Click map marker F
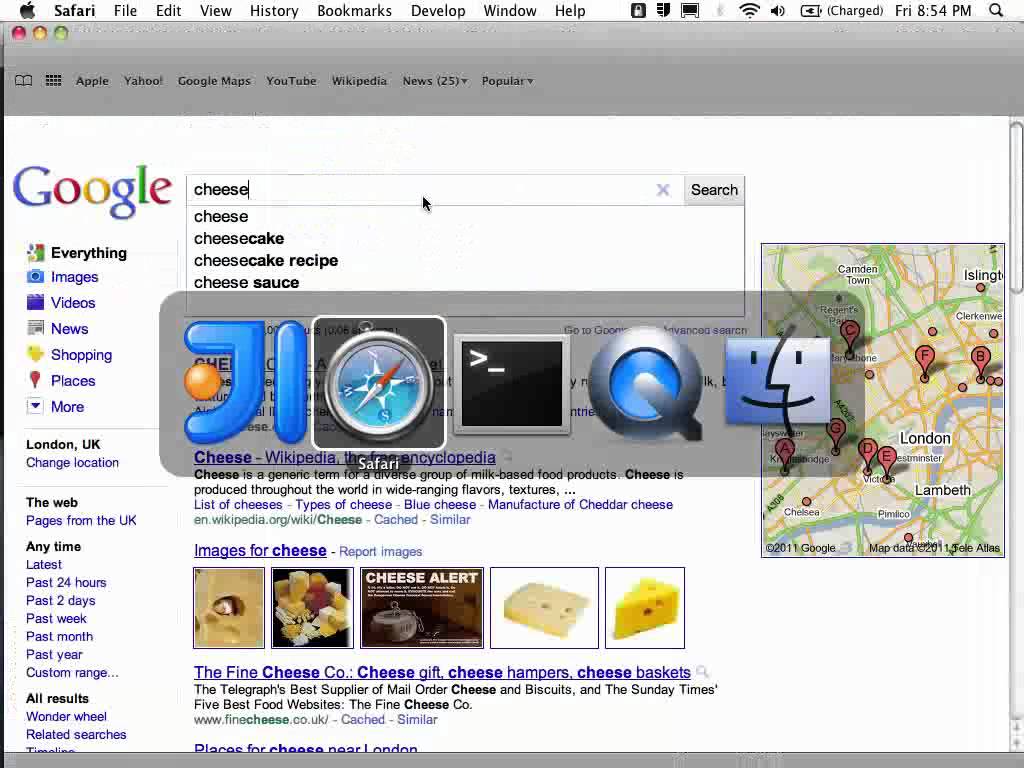Viewport: 1024px width, 768px height. coord(924,362)
